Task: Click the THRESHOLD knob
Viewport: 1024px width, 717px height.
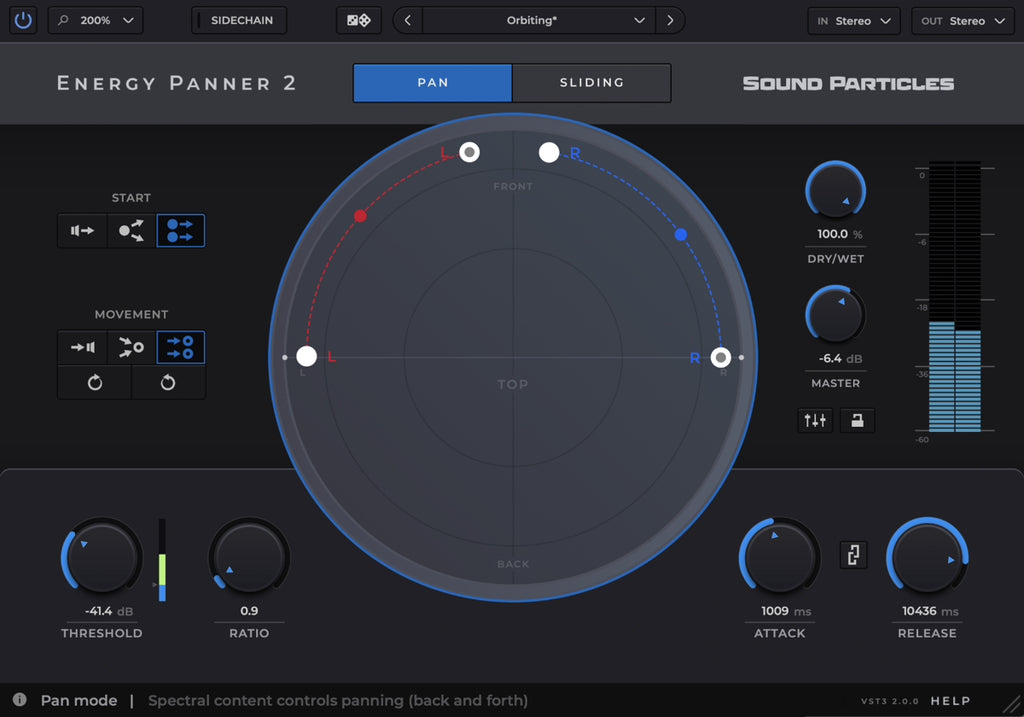Action: click(102, 557)
